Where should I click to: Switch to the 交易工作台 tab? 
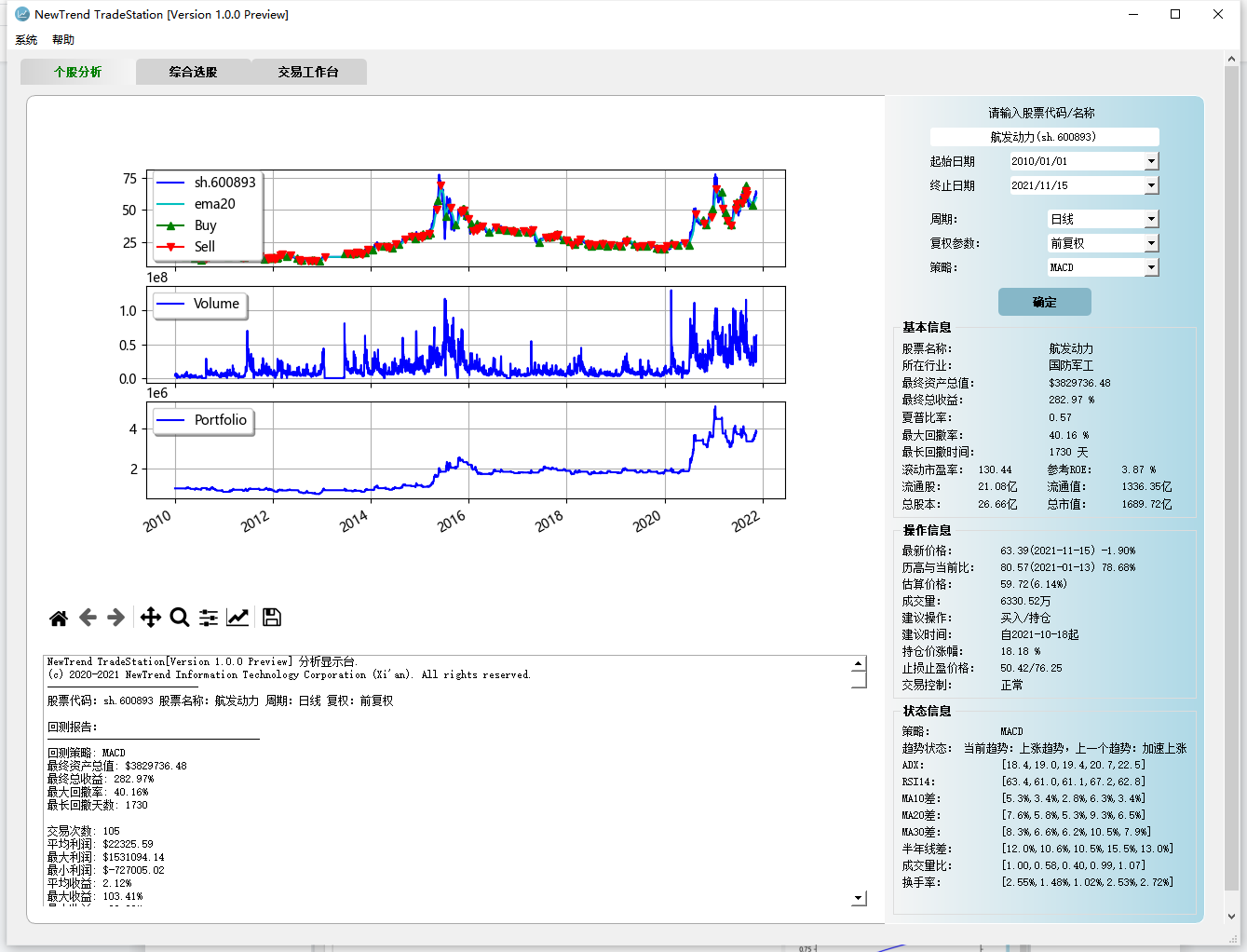coord(308,72)
